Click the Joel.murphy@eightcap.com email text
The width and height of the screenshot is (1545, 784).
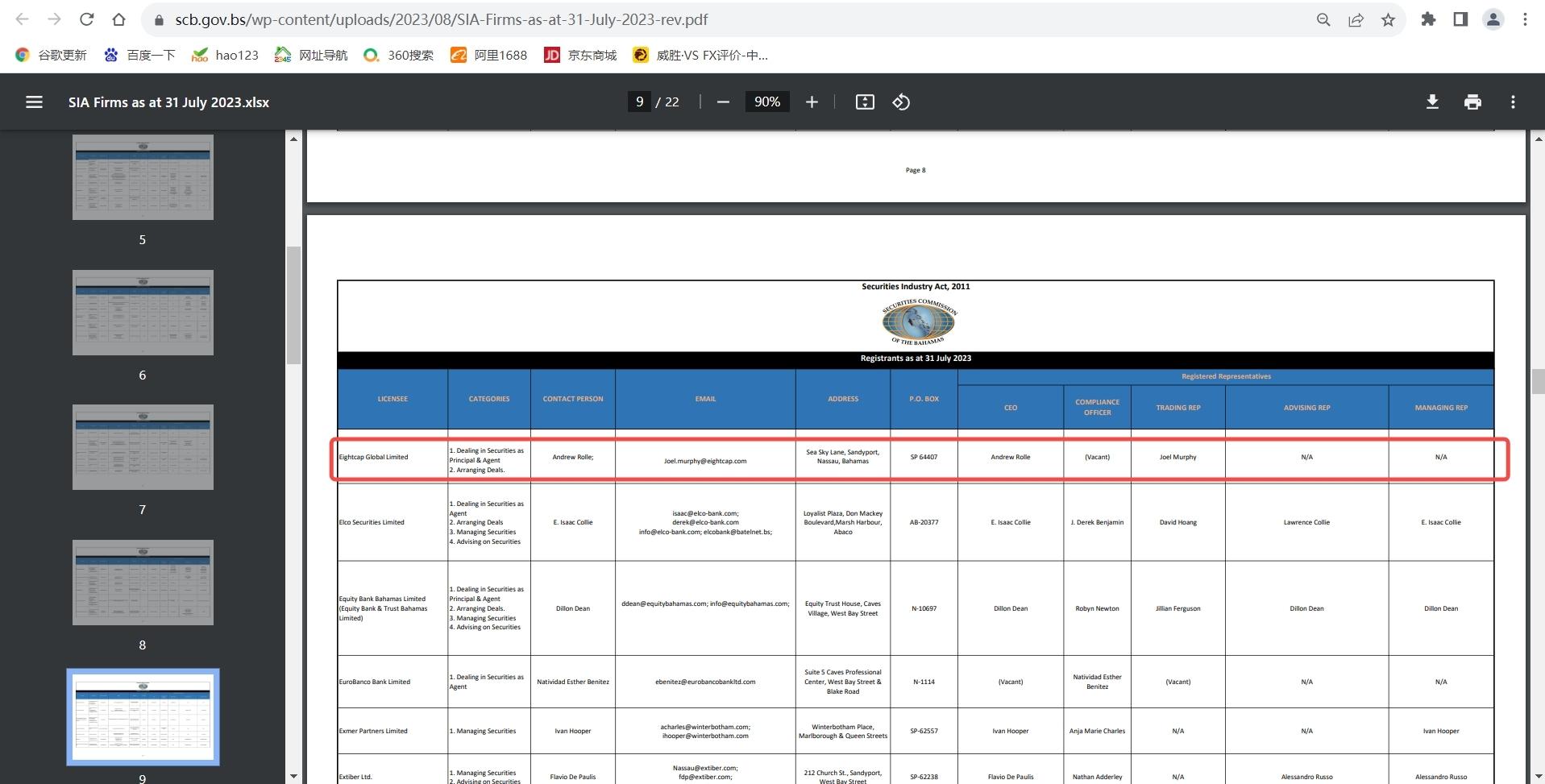click(705, 461)
